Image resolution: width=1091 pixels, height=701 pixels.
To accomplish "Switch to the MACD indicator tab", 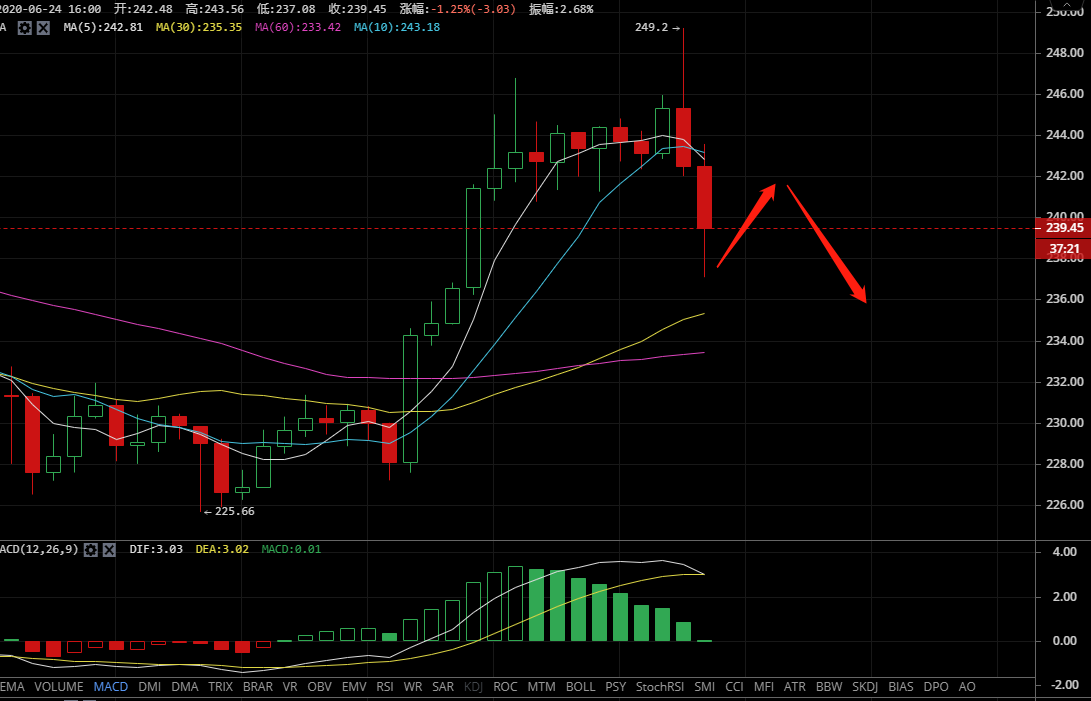I will tap(111, 687).
